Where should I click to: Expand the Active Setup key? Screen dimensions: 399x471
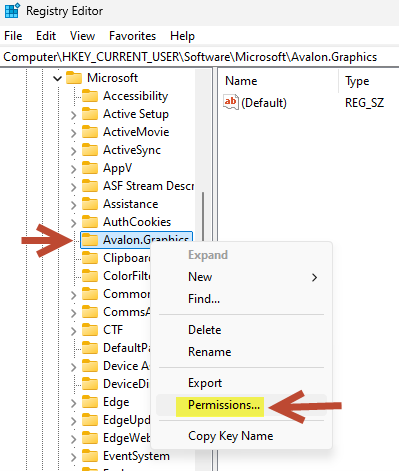tap(73, 115)
